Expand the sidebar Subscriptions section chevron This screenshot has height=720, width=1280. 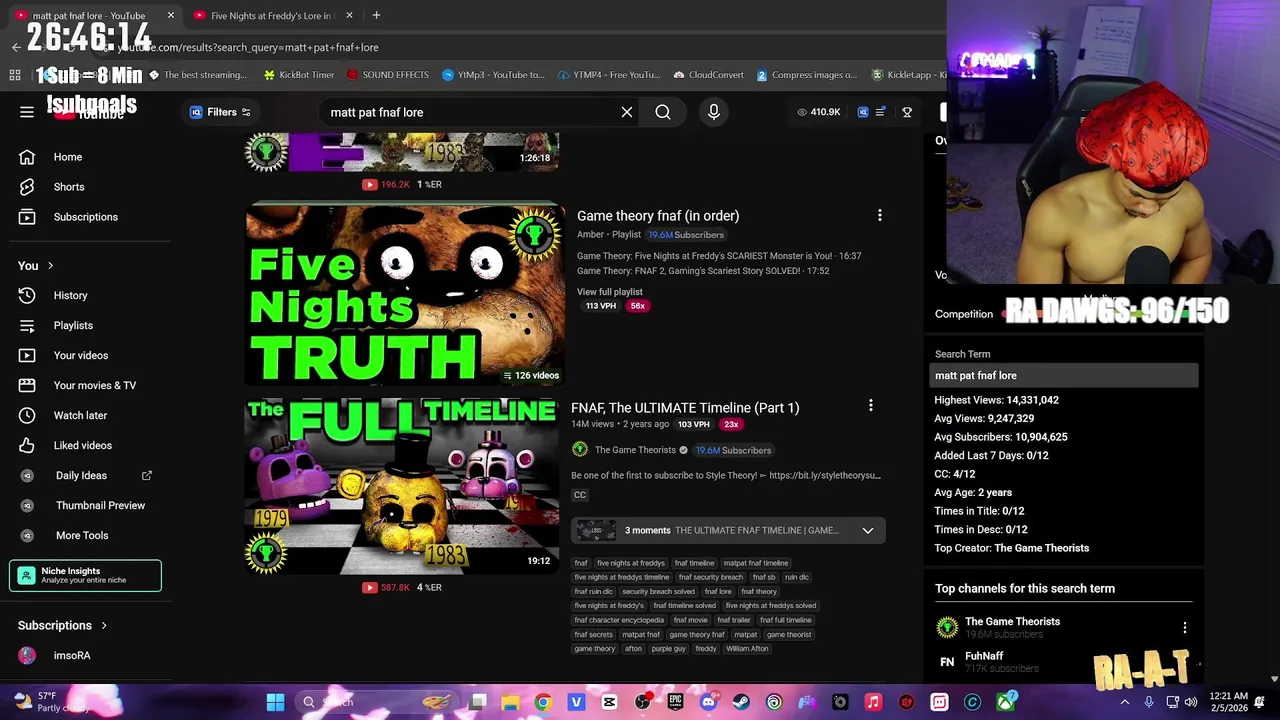click(103, 626)
